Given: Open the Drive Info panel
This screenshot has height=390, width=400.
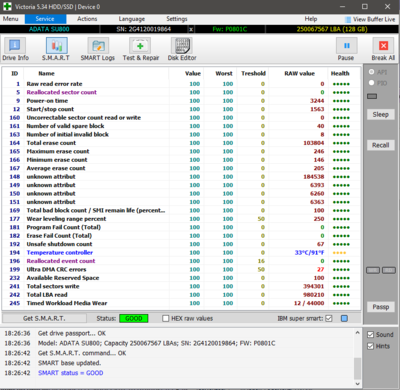Looking at the screenshot, I should click(x=15, y=49).
